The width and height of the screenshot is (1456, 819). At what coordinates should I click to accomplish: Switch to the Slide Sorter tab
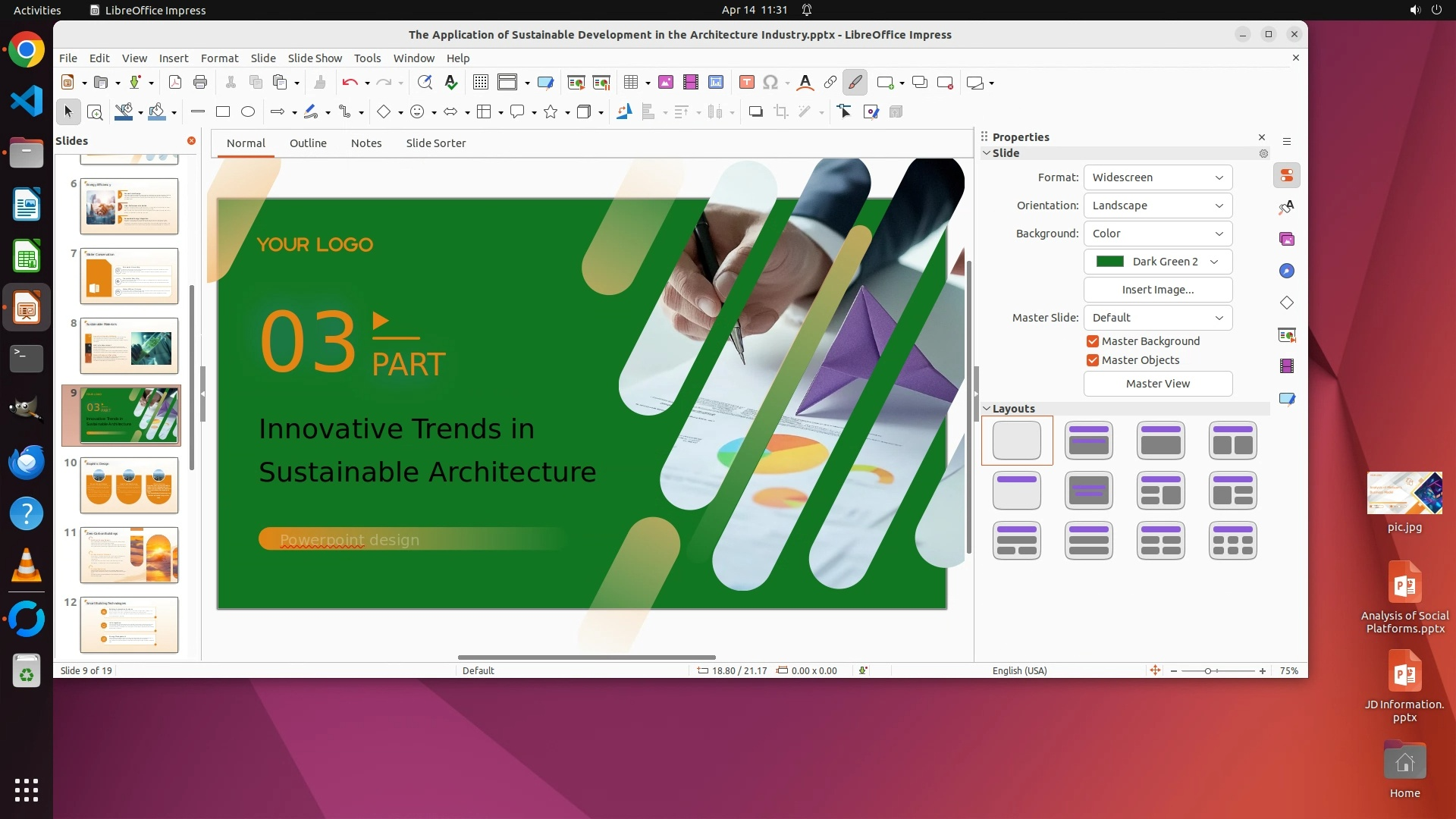(435, 143)
